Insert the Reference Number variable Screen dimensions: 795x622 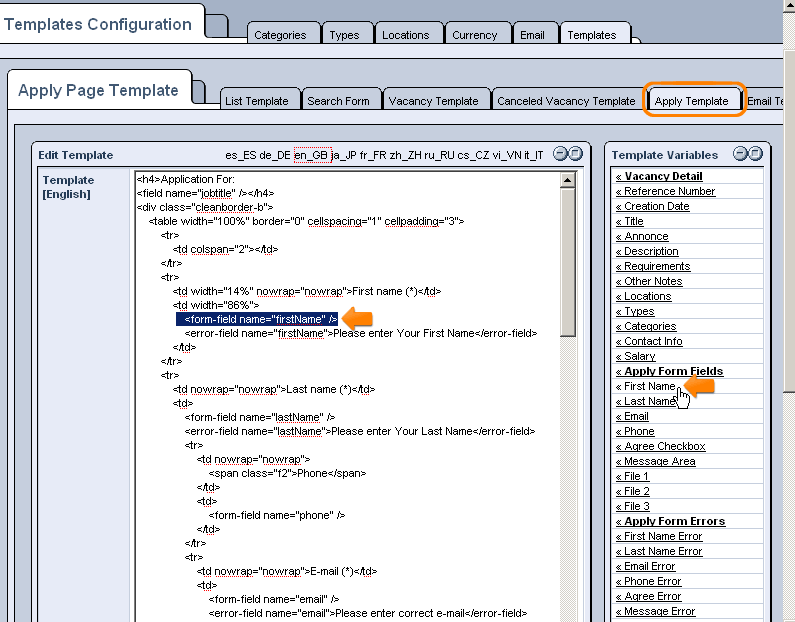[665, 191]
